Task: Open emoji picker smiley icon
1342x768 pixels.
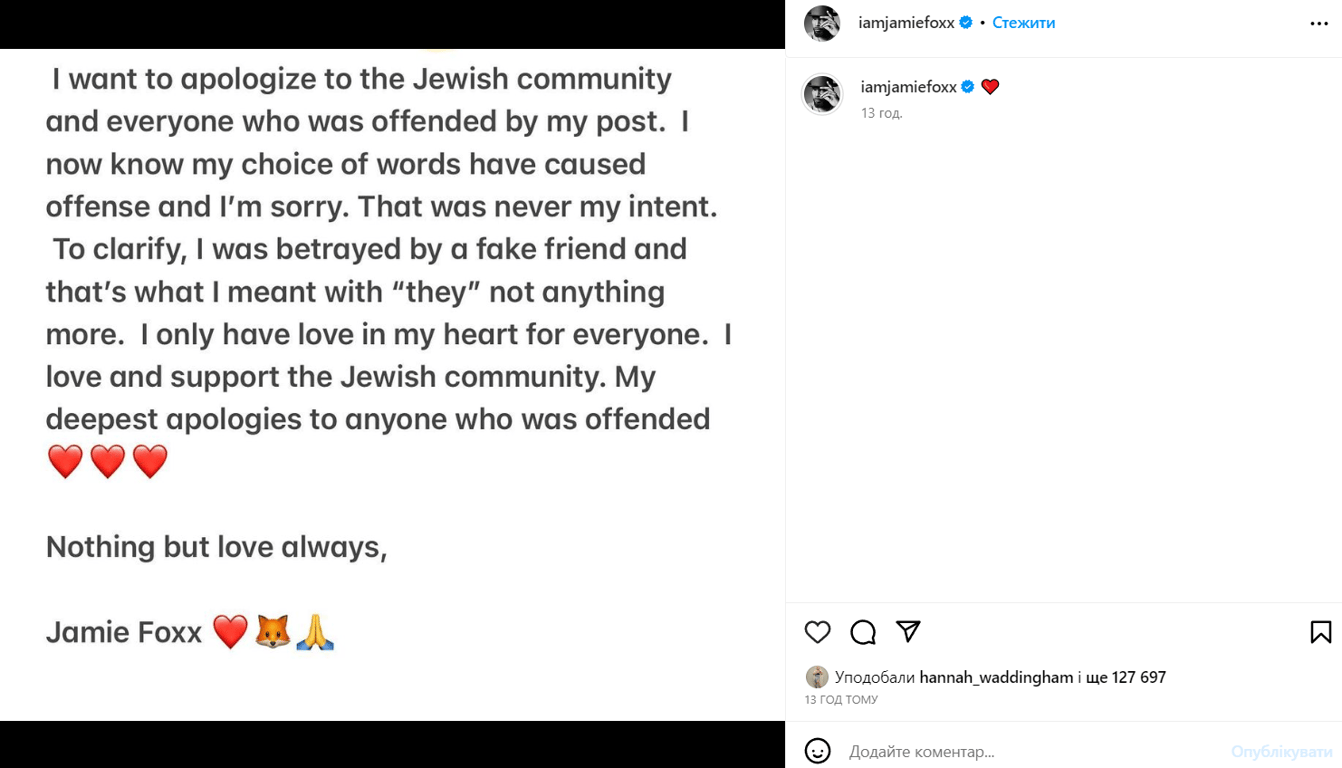Action: coord(818,751)
